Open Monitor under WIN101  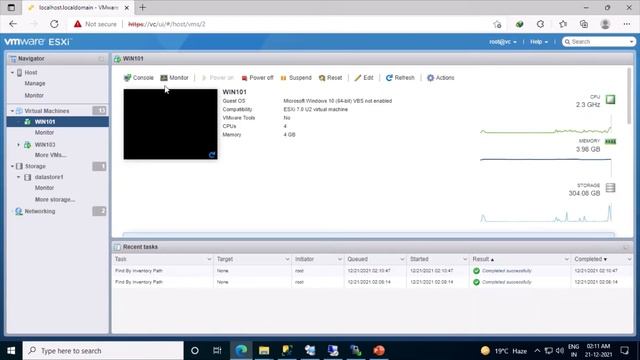[44, 133]
